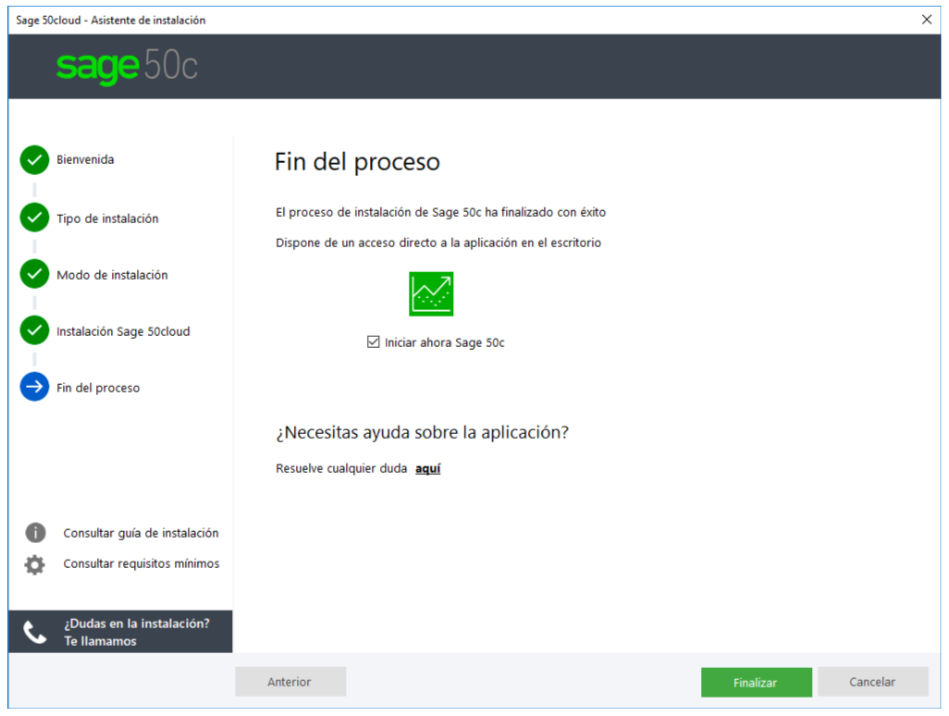The width and height of the screenshot is (949, 716).
Task: Click the sage 50c logo in header
Action: coord(126,65)
